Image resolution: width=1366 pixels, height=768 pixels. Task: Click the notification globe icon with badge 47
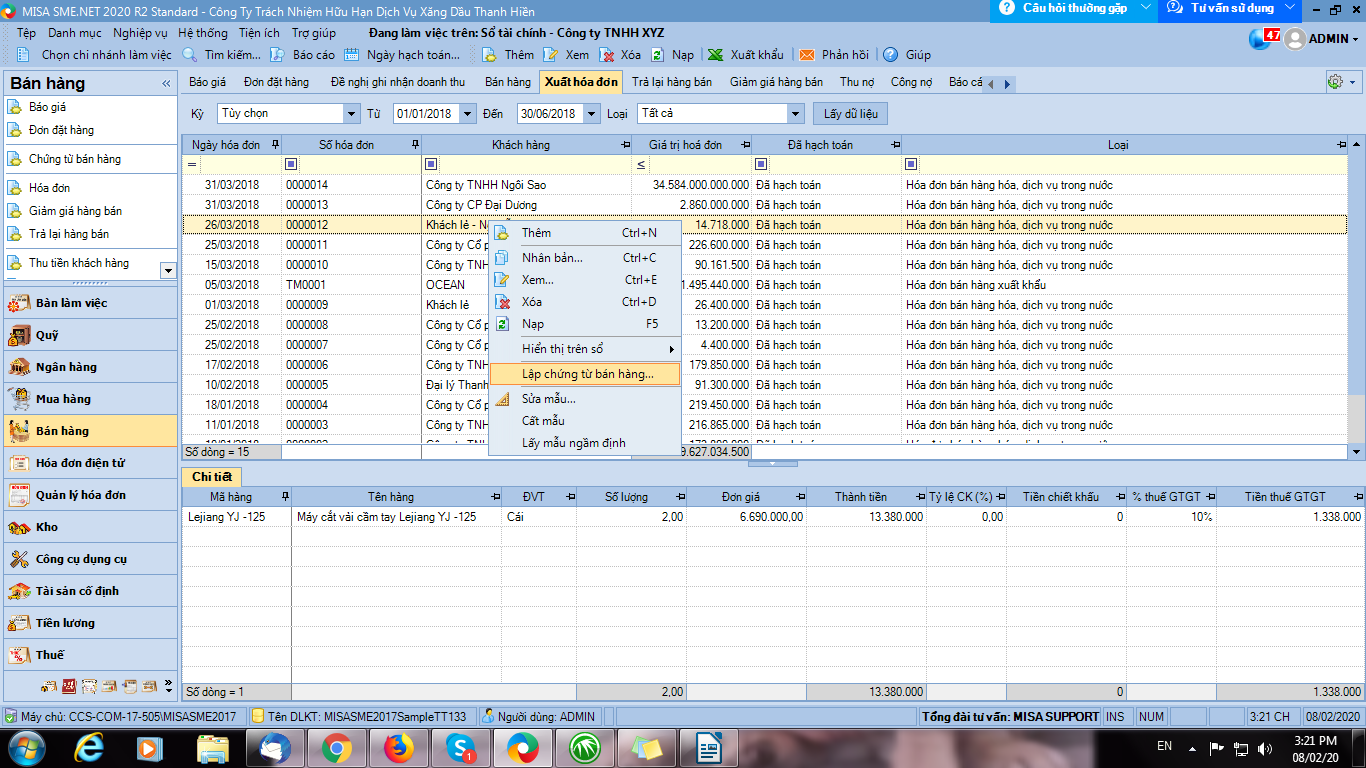(1264, 38)
